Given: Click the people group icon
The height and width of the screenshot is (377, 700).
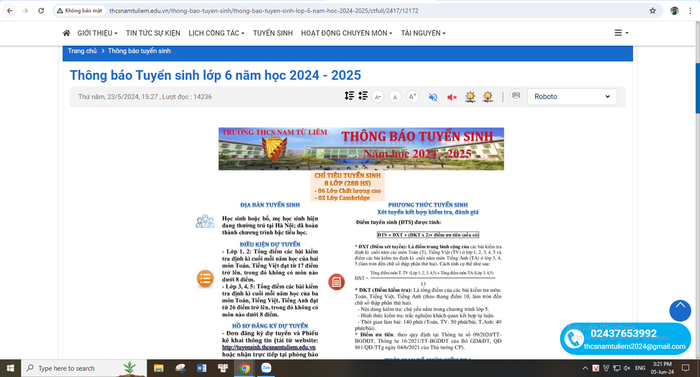Looking at the screenshot, I should point(205,221).
